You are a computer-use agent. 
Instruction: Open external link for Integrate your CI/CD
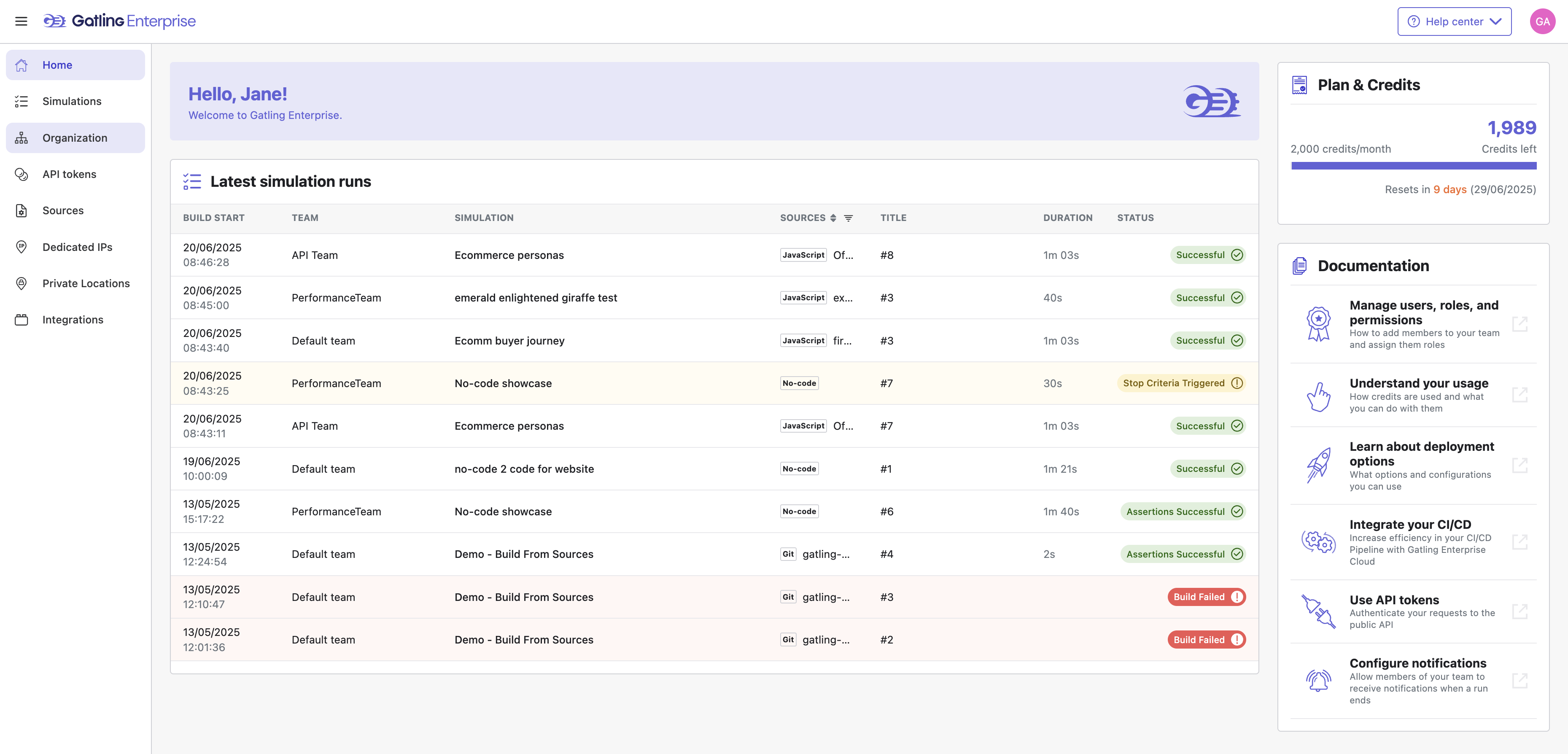(1520, 541)
